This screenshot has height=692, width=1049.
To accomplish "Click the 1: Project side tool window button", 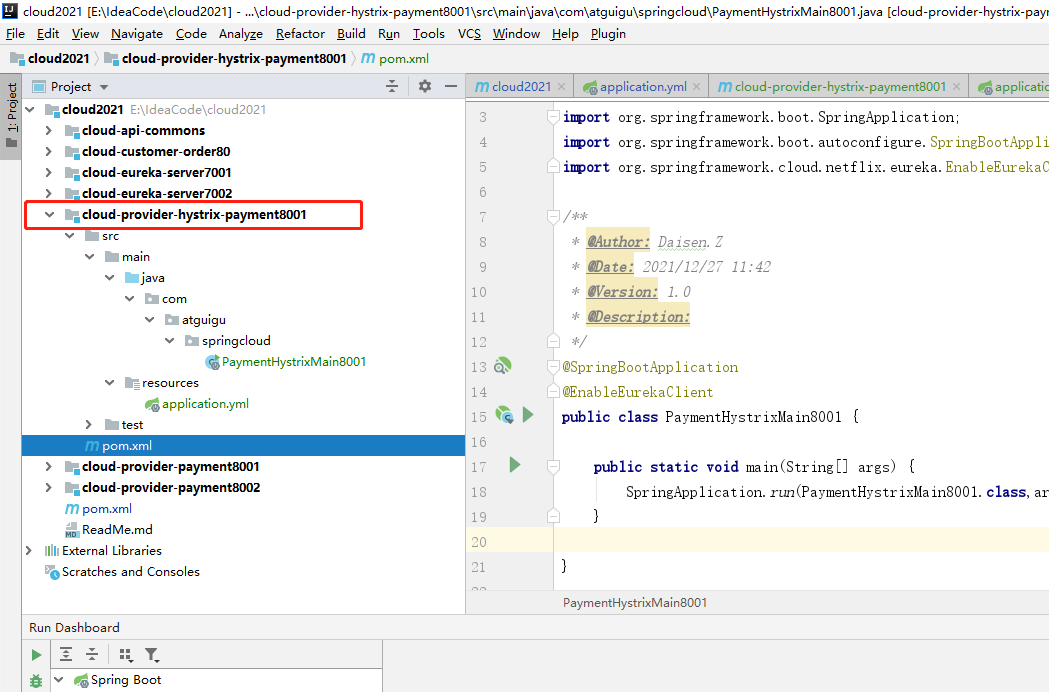I will point(11,114).
